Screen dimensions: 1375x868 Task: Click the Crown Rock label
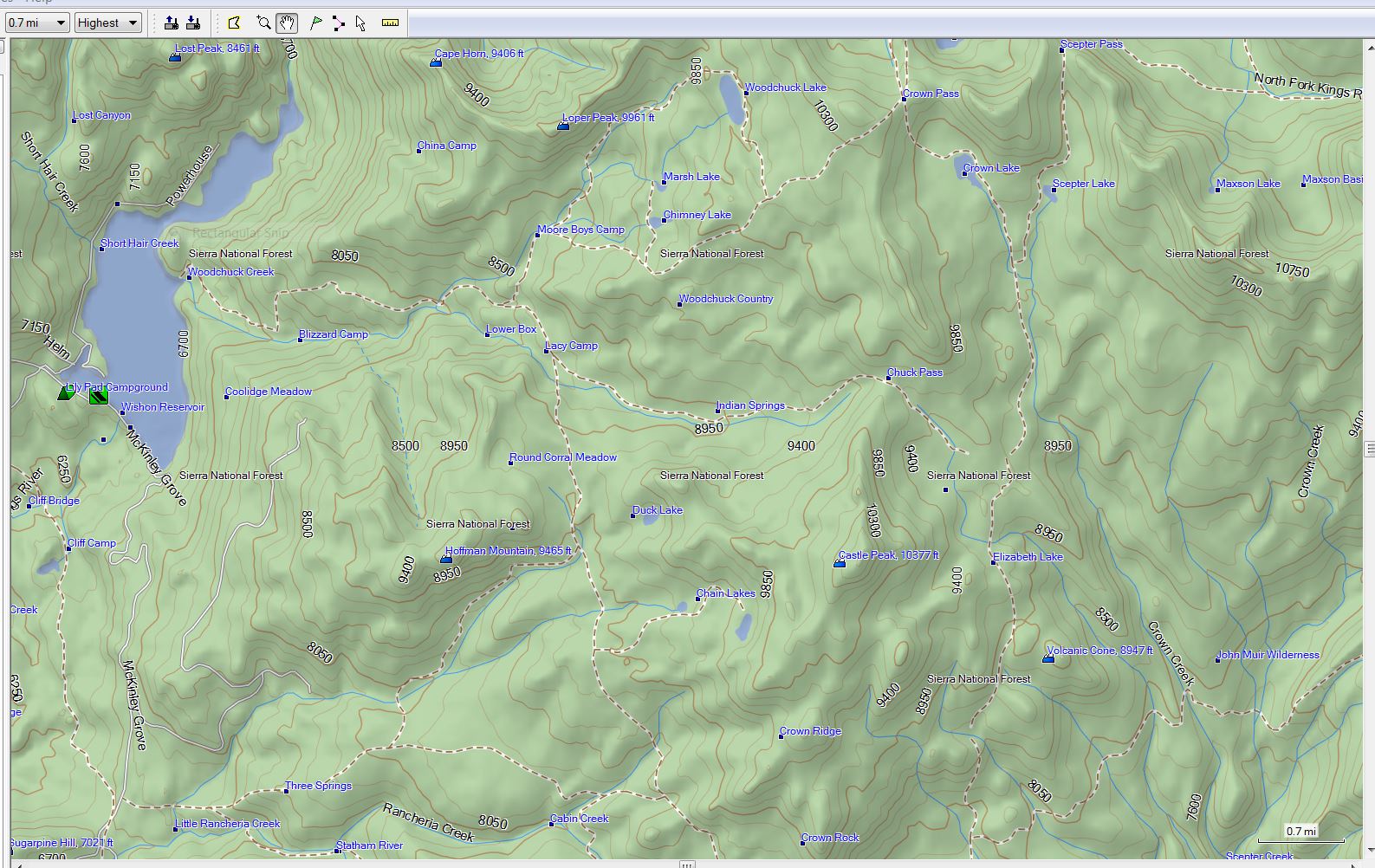[x=830, y=838]
